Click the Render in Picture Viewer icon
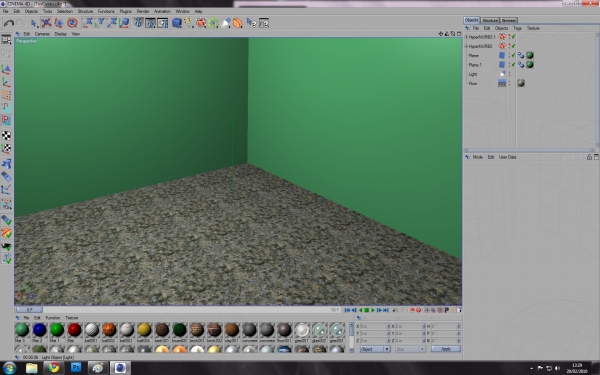Image resolution: width=600 pixels, height=375 pixels. point(150,23)
